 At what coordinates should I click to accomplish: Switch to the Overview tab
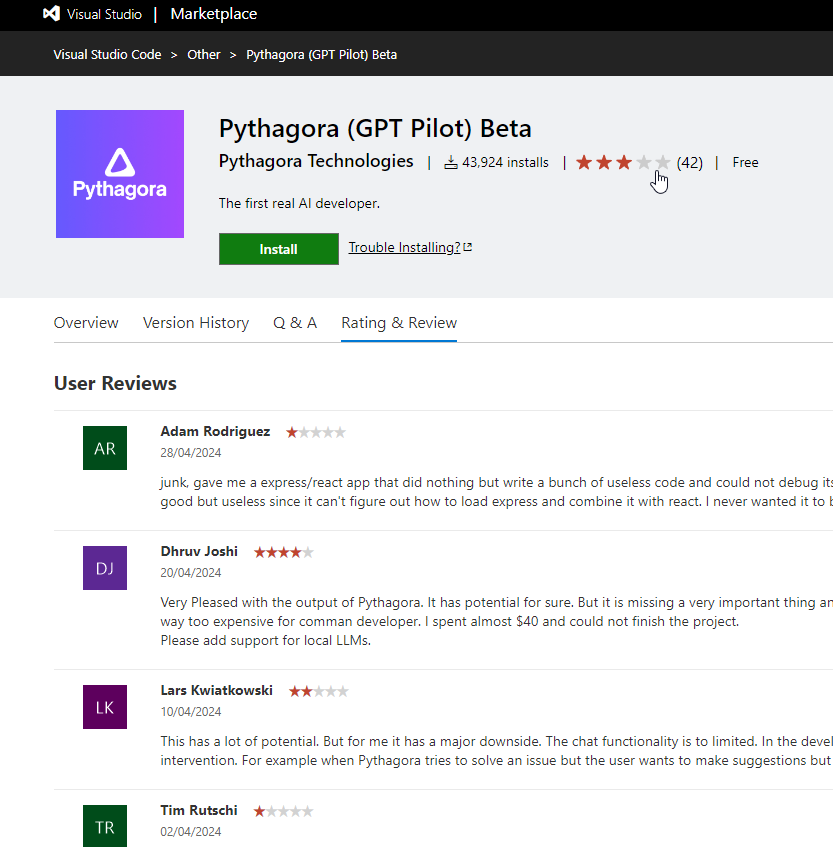pyautogui.click(x=86, y=323)
